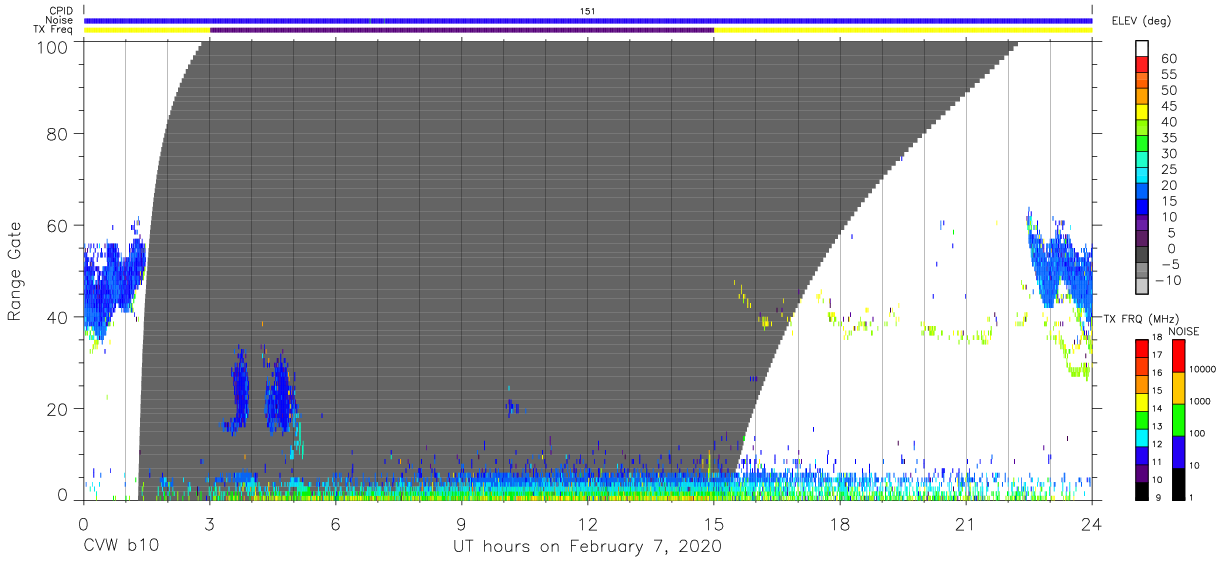Click the '35' label on ELEV scale
This screenshot has width=1228, height=567.
click(x=1170, y=138)
